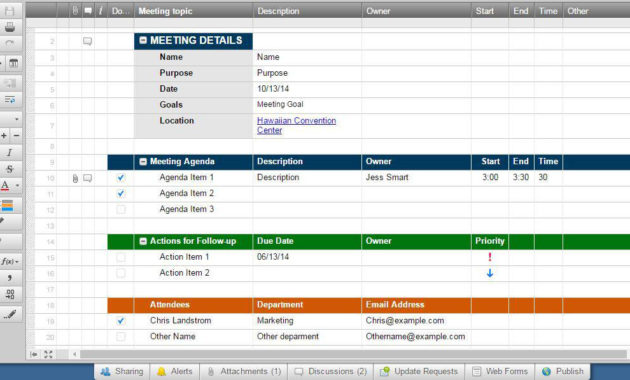
Task: Click the full screen expand icon at bottom
Action: [48, 354]
